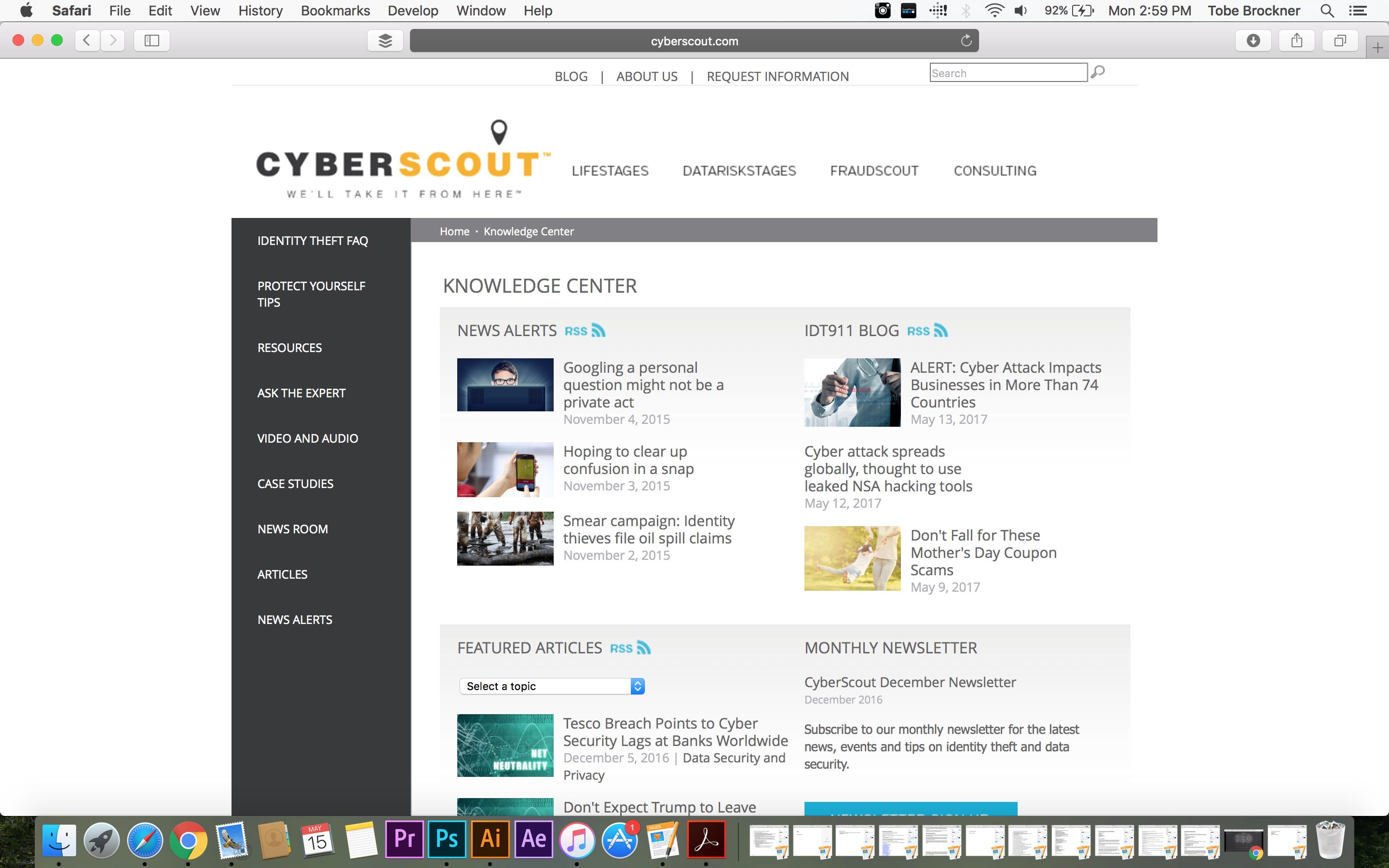Screen dimensions: 1389x868
Task: Open Spotlight search in the menu bar
Action: coord(1327,10)
